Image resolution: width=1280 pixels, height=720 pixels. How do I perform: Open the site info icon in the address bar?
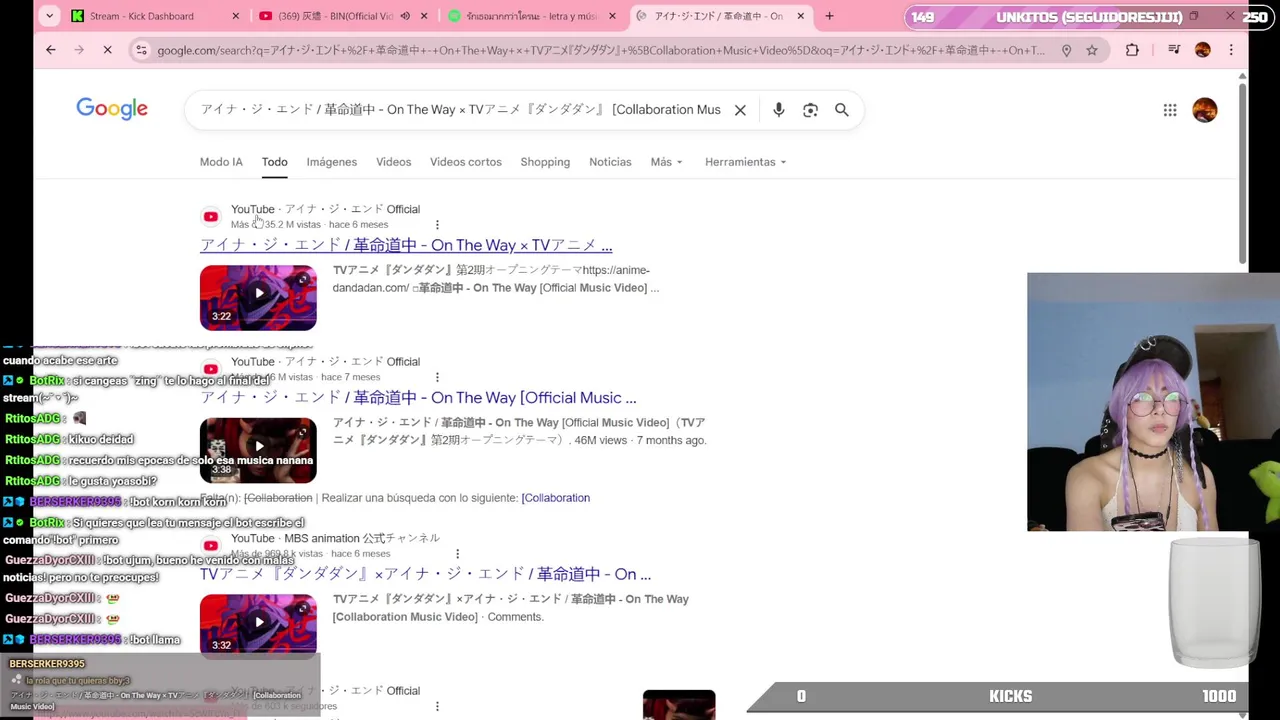point(141,50)
